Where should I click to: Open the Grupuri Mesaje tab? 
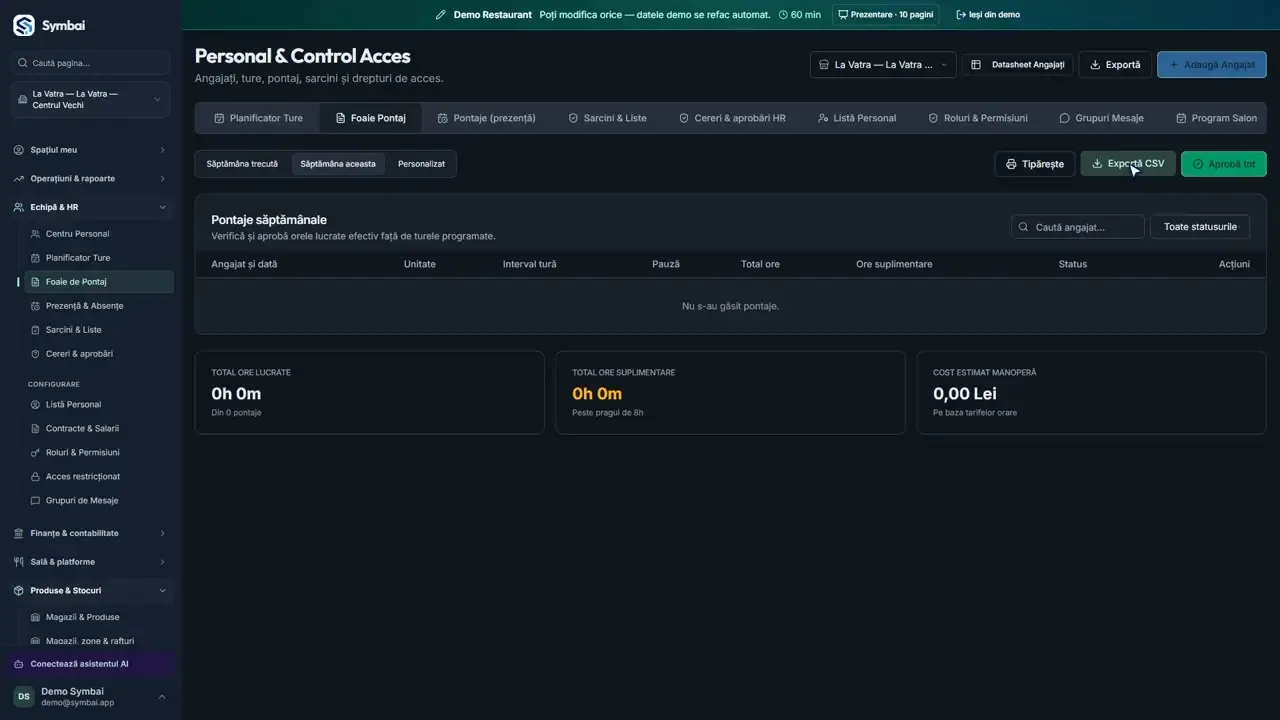[1101, 118]
